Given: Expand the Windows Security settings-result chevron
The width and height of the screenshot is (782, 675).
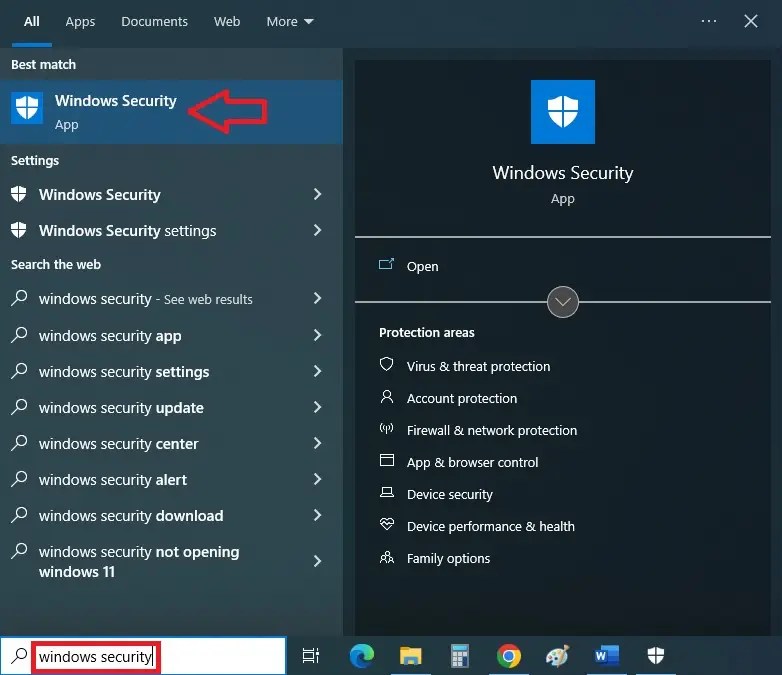Looking at the screenshot, I should [317, 194].
